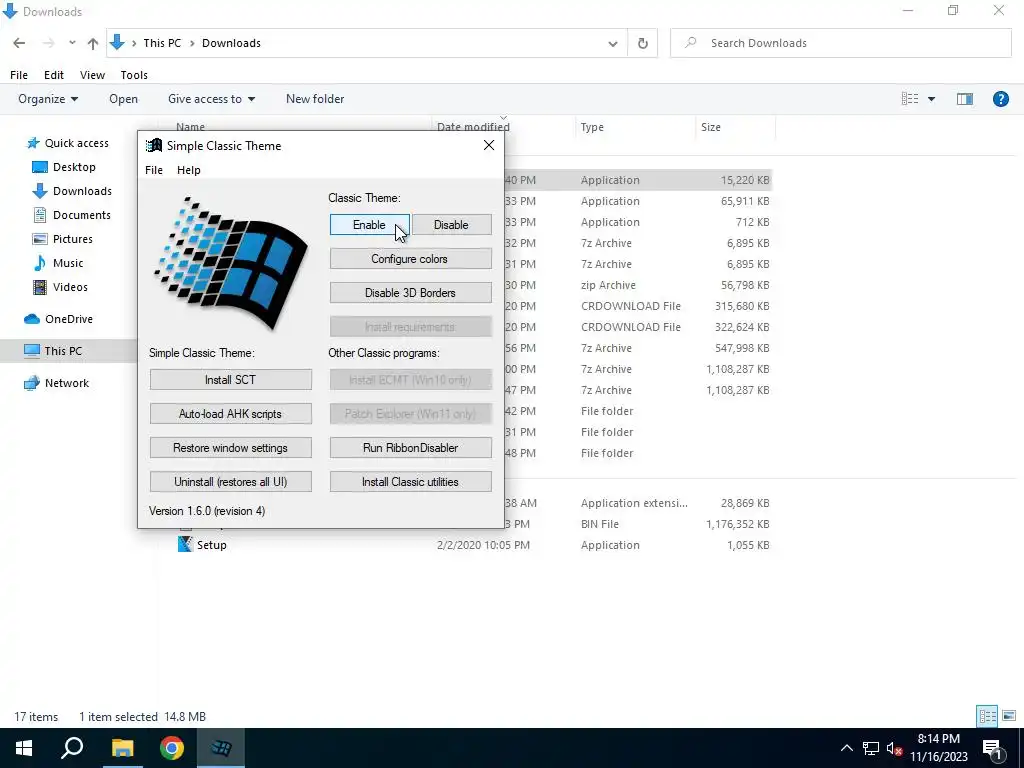Show hidden system tray icons
1024x768 pixels.
click(846, 748)
